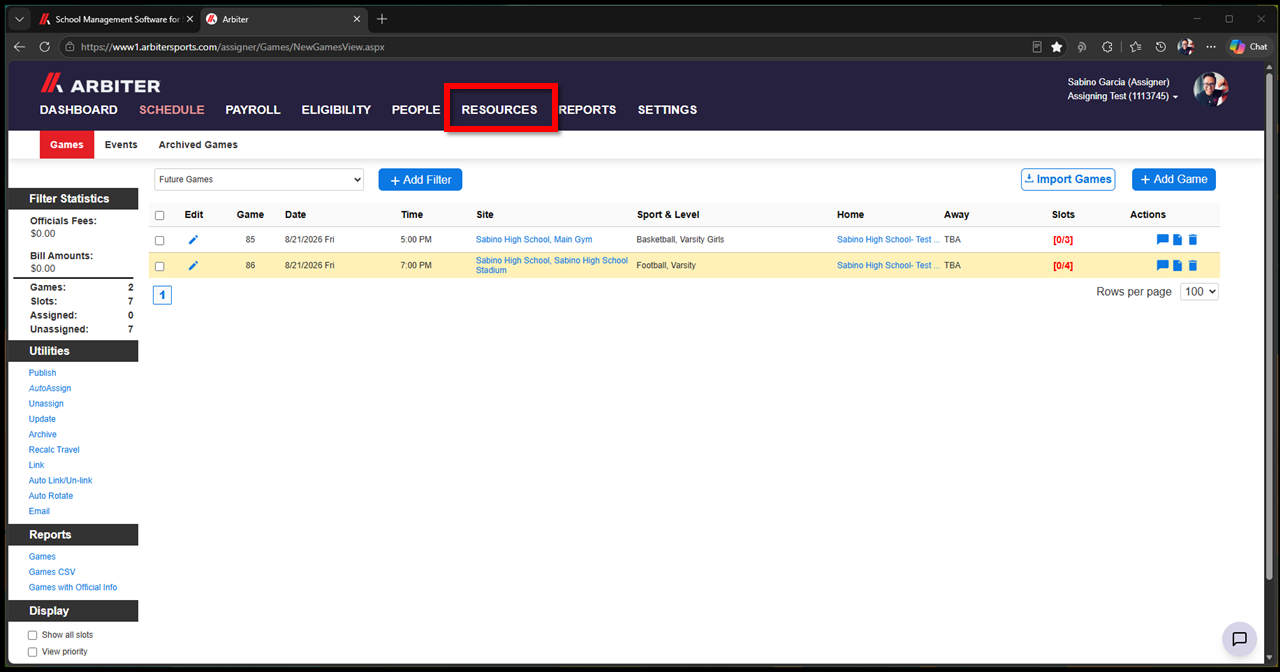This screenshot has height=672, width=1280.
Task: Click Add Game button
Action: coord(1174,179)
